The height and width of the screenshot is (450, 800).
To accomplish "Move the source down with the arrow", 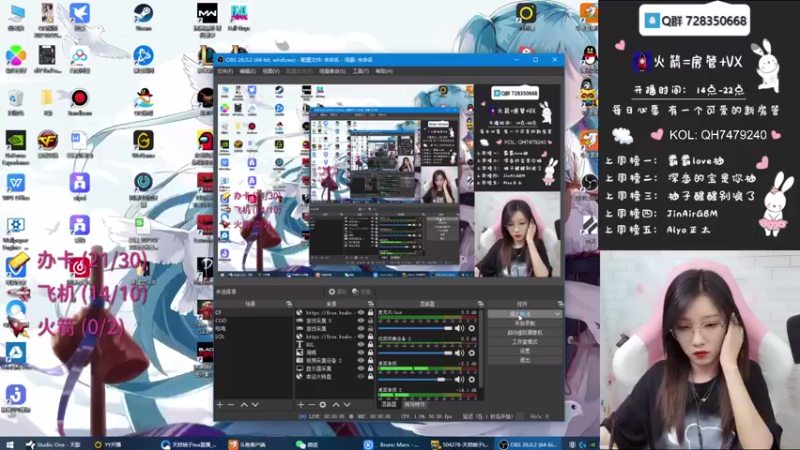I will [347, 405].
